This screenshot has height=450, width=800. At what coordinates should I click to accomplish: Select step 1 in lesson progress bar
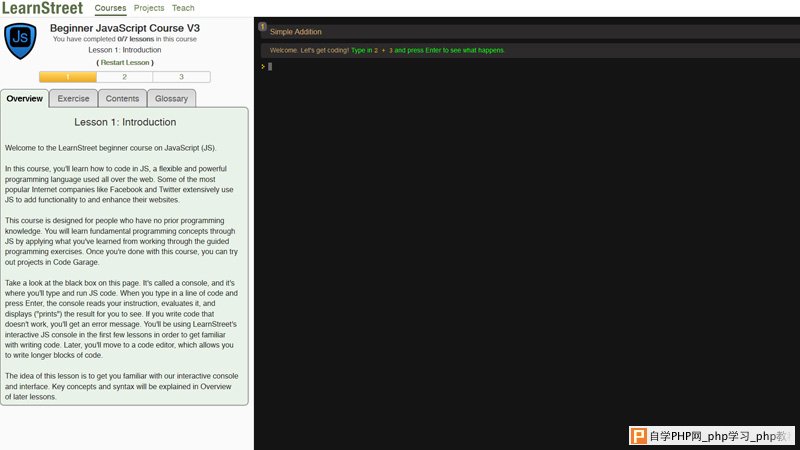pyautogui.click(x=68, y=77)
